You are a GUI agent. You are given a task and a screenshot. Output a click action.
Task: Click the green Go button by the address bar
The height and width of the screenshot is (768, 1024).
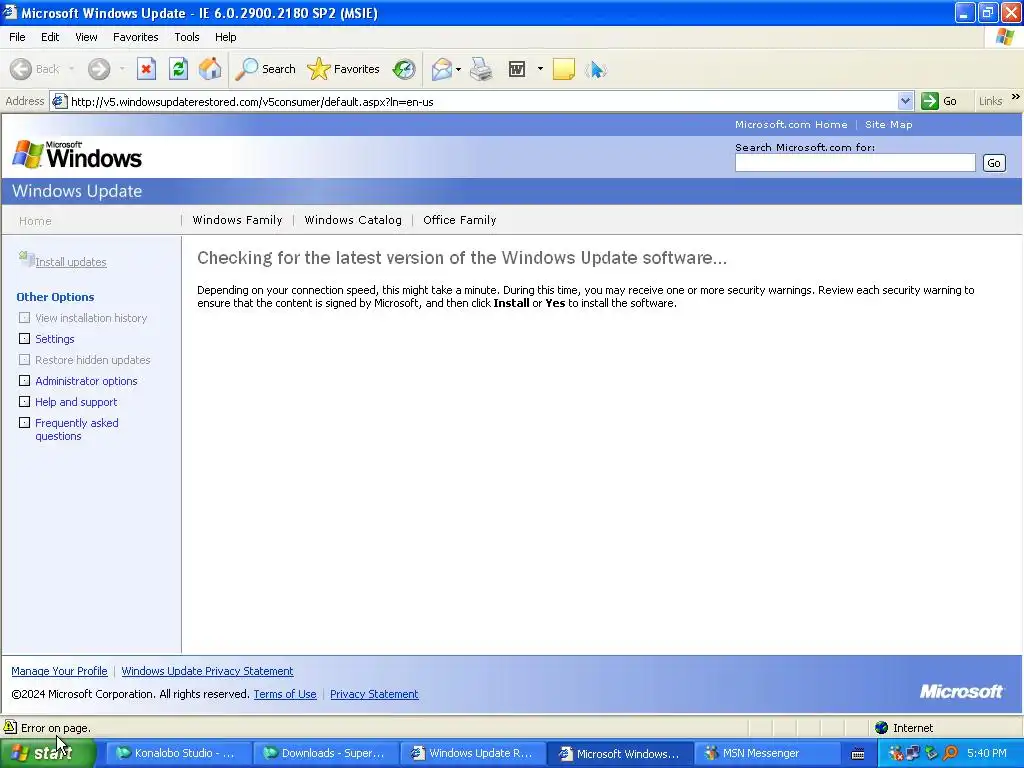pos(939,101)
